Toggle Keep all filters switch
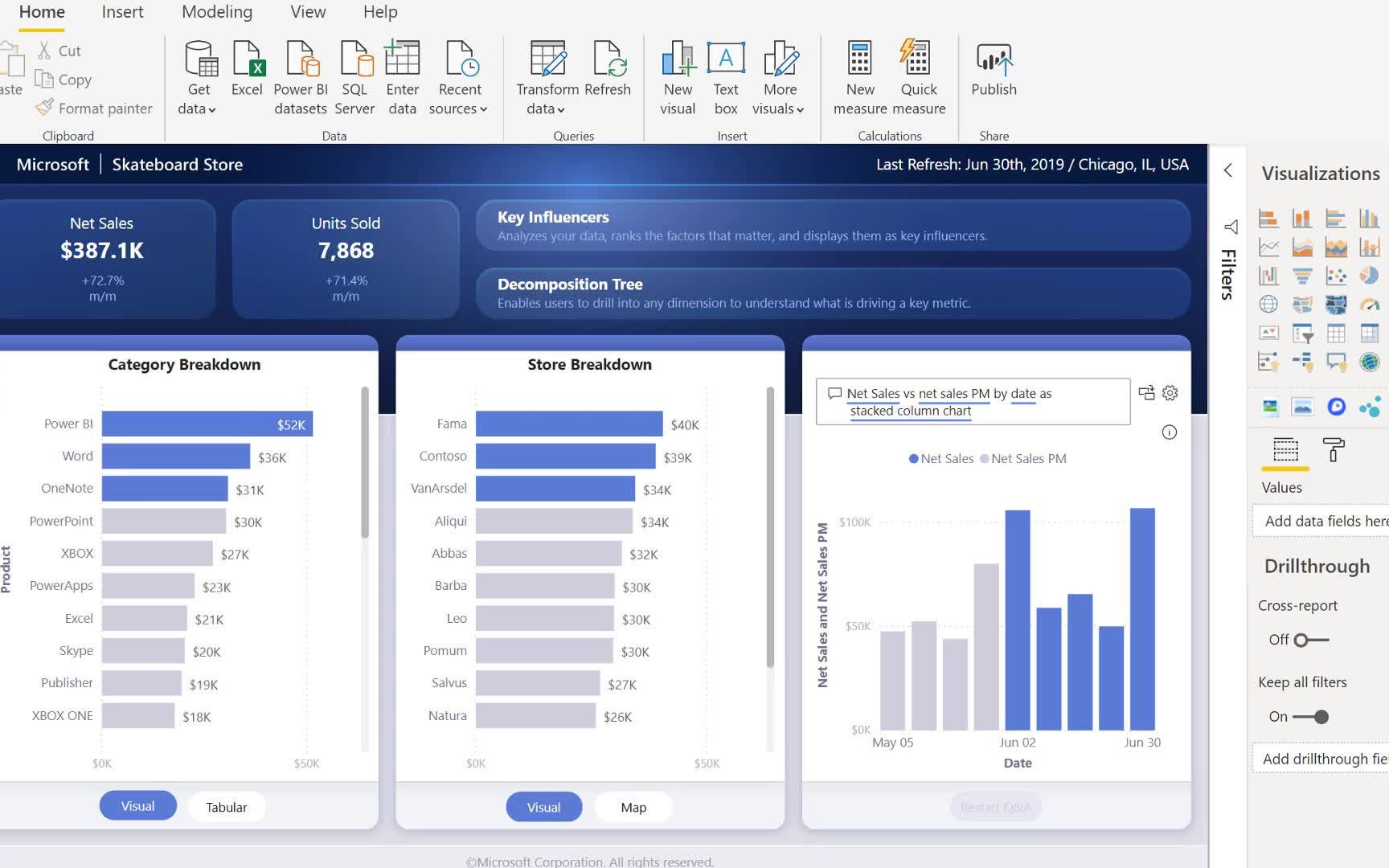 coord(1310,716)
